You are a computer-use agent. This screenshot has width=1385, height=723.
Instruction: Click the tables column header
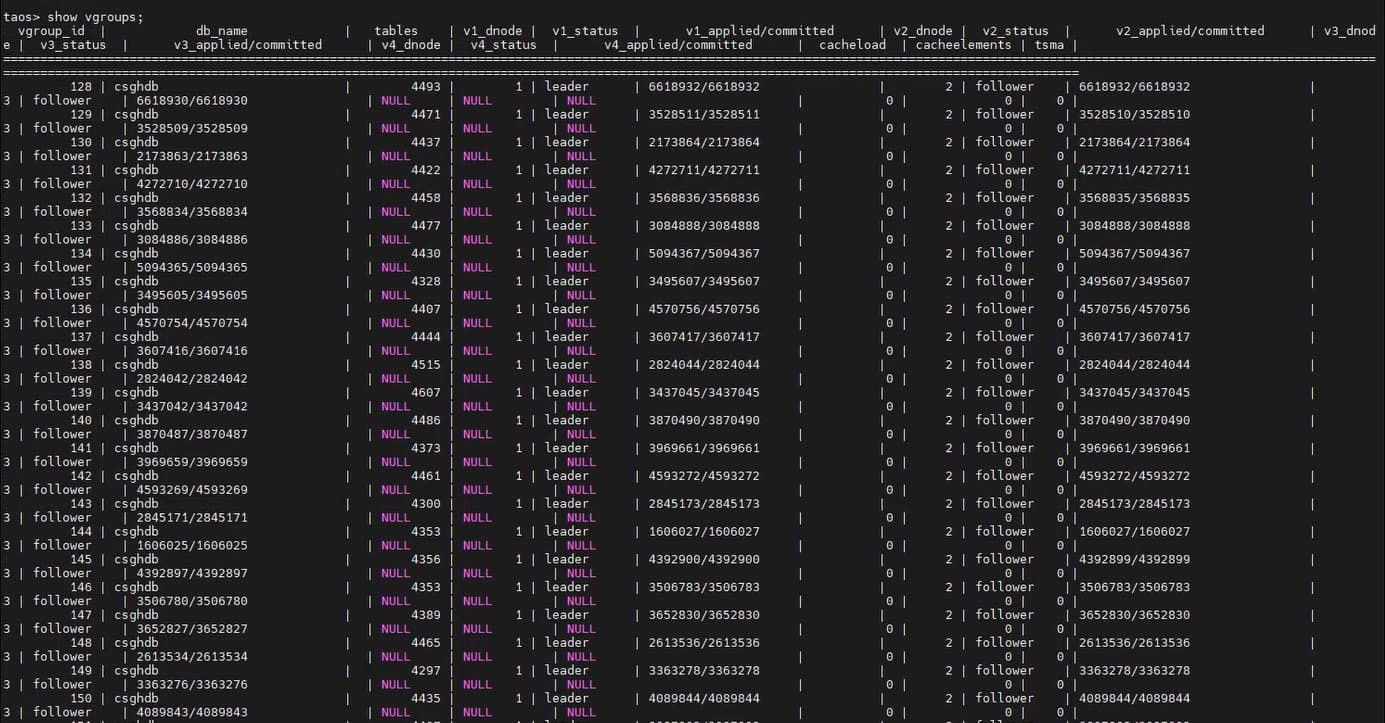(x=396, y=31)
